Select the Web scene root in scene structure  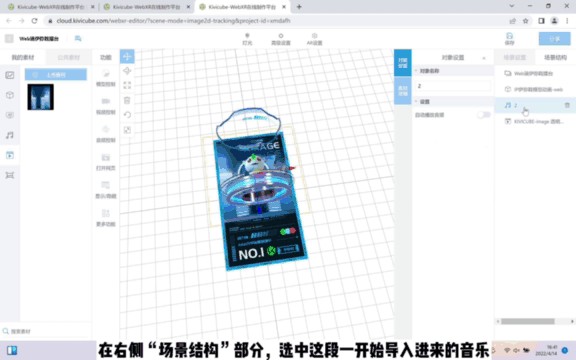tap(534, 73)
